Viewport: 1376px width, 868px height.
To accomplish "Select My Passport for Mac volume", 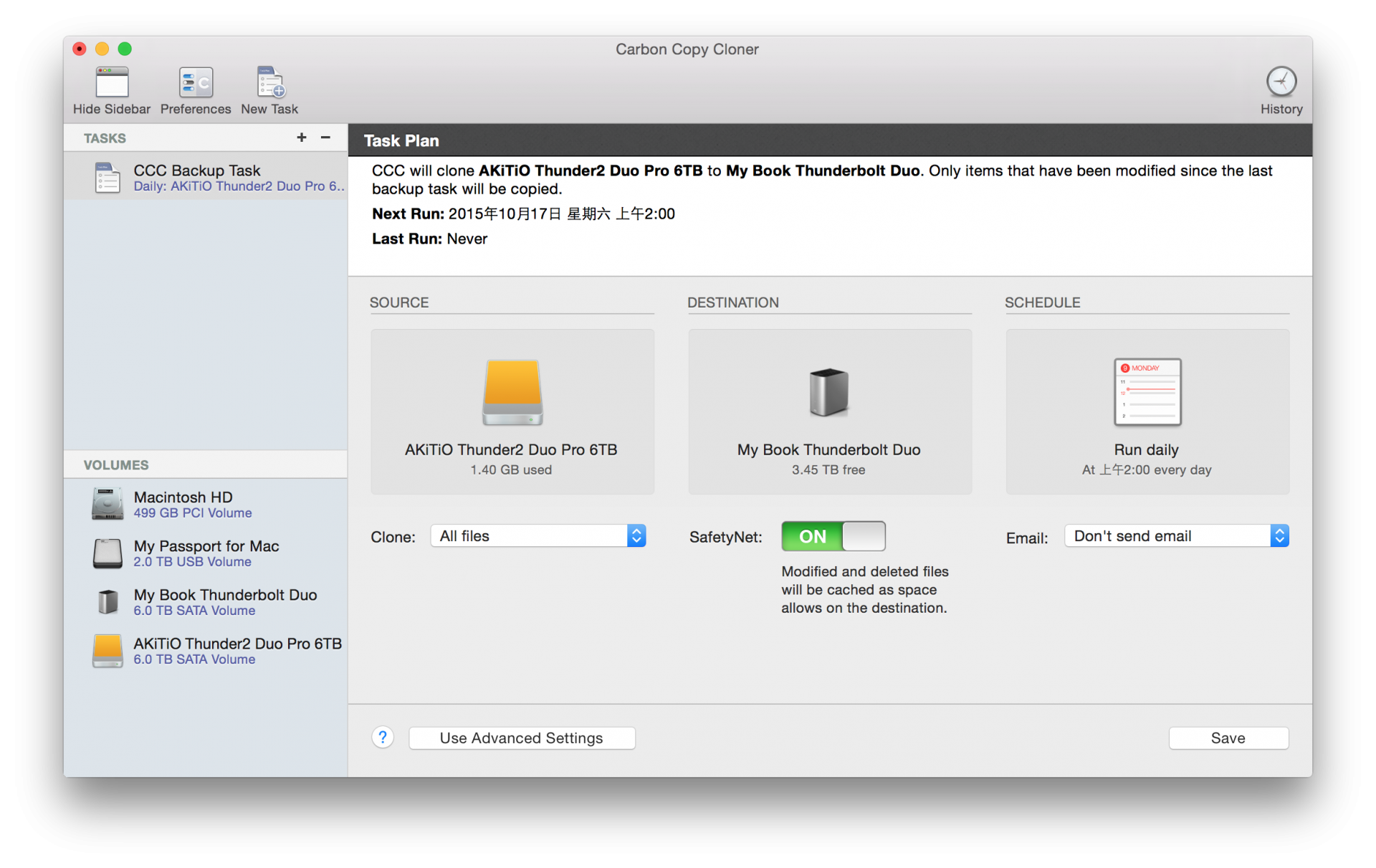I will coord(206,553).
